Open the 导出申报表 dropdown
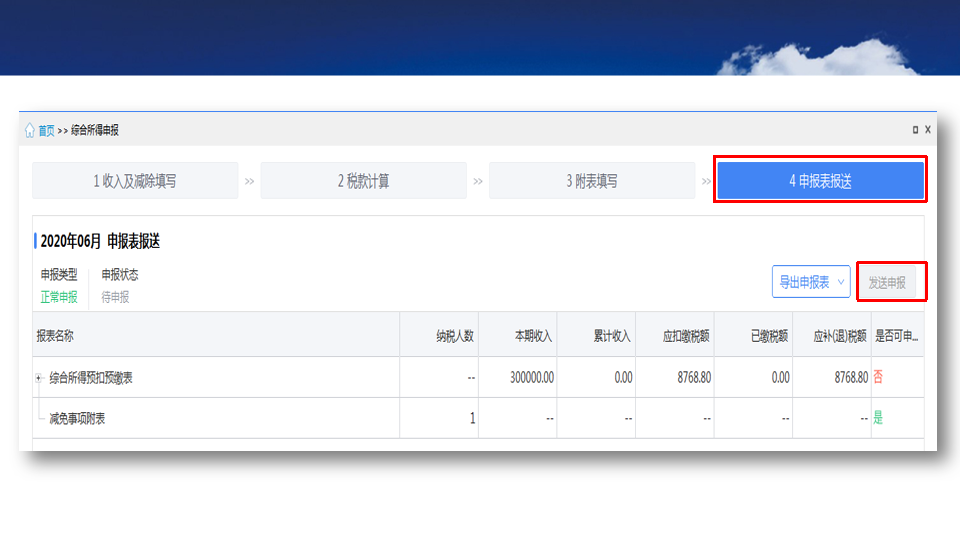The height and width of the screenshot is (540, 960). pos(811,282)
